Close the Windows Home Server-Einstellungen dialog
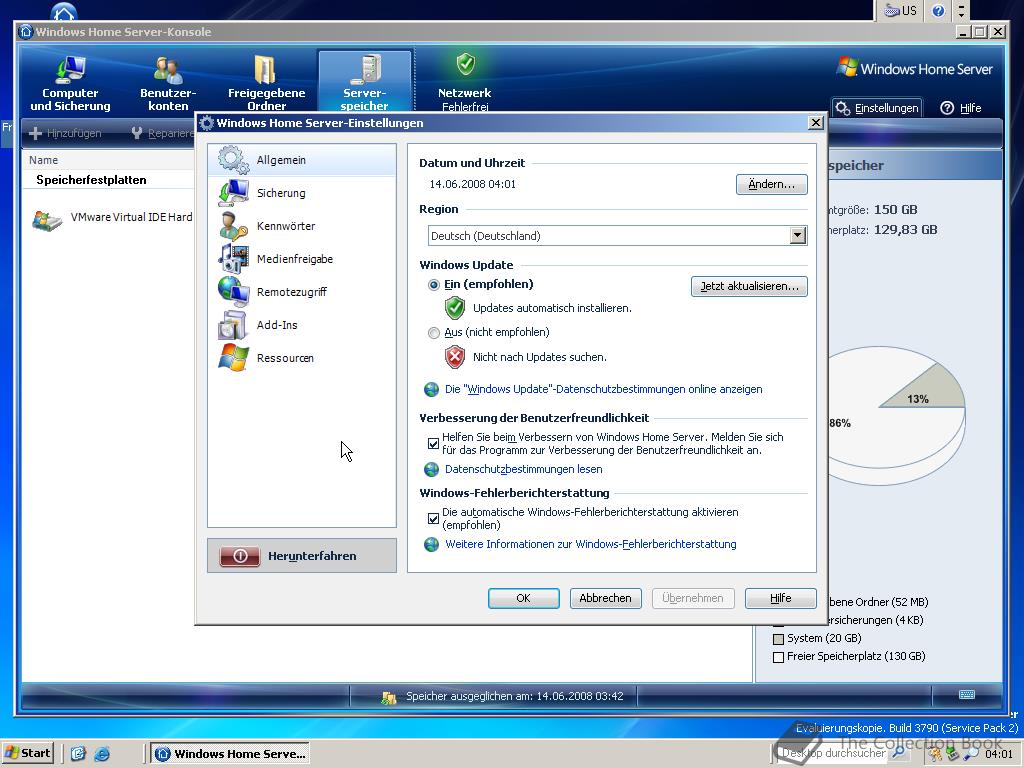The width and height of the screenshot is (1024, 768). click(815, 123)
